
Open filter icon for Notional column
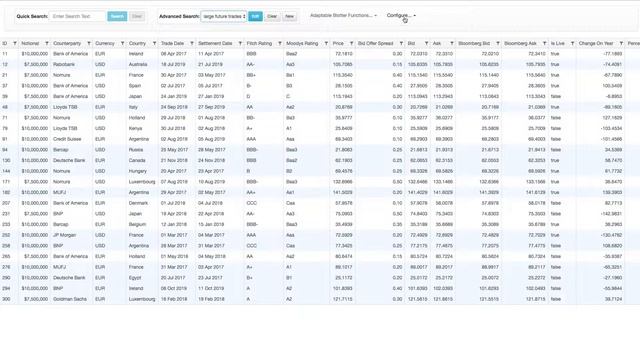(47, 43)
